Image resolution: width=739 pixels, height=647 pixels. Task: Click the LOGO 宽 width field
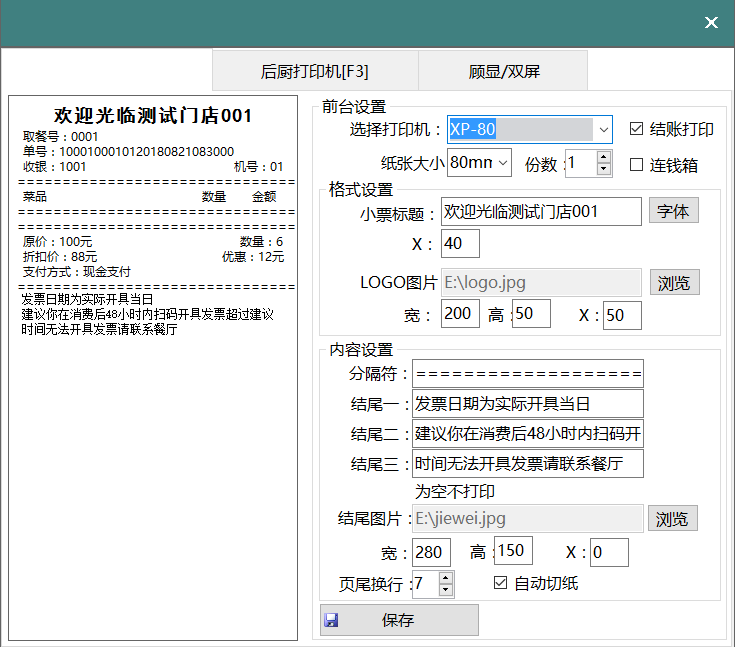tap(460, 314)
